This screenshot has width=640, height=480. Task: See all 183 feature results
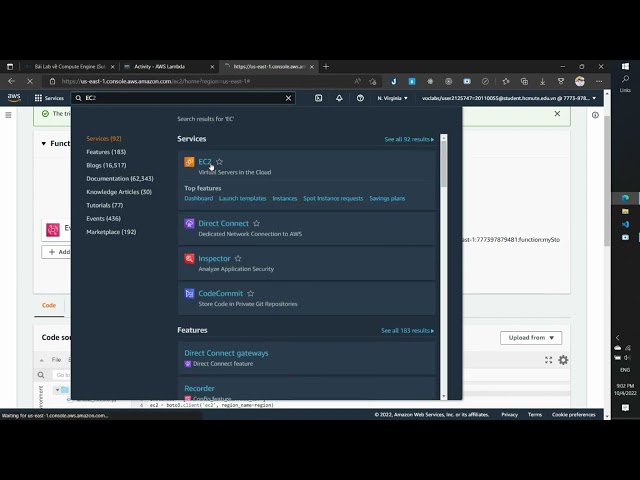click(x=407, y=331)
